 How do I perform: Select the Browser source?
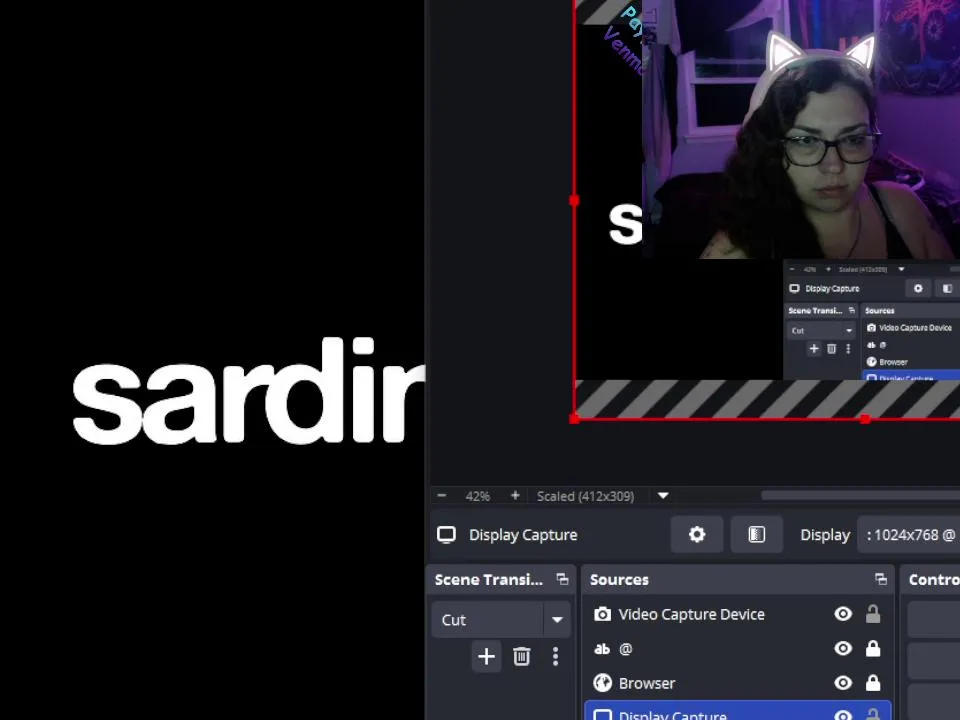click(x=737, y=683)
